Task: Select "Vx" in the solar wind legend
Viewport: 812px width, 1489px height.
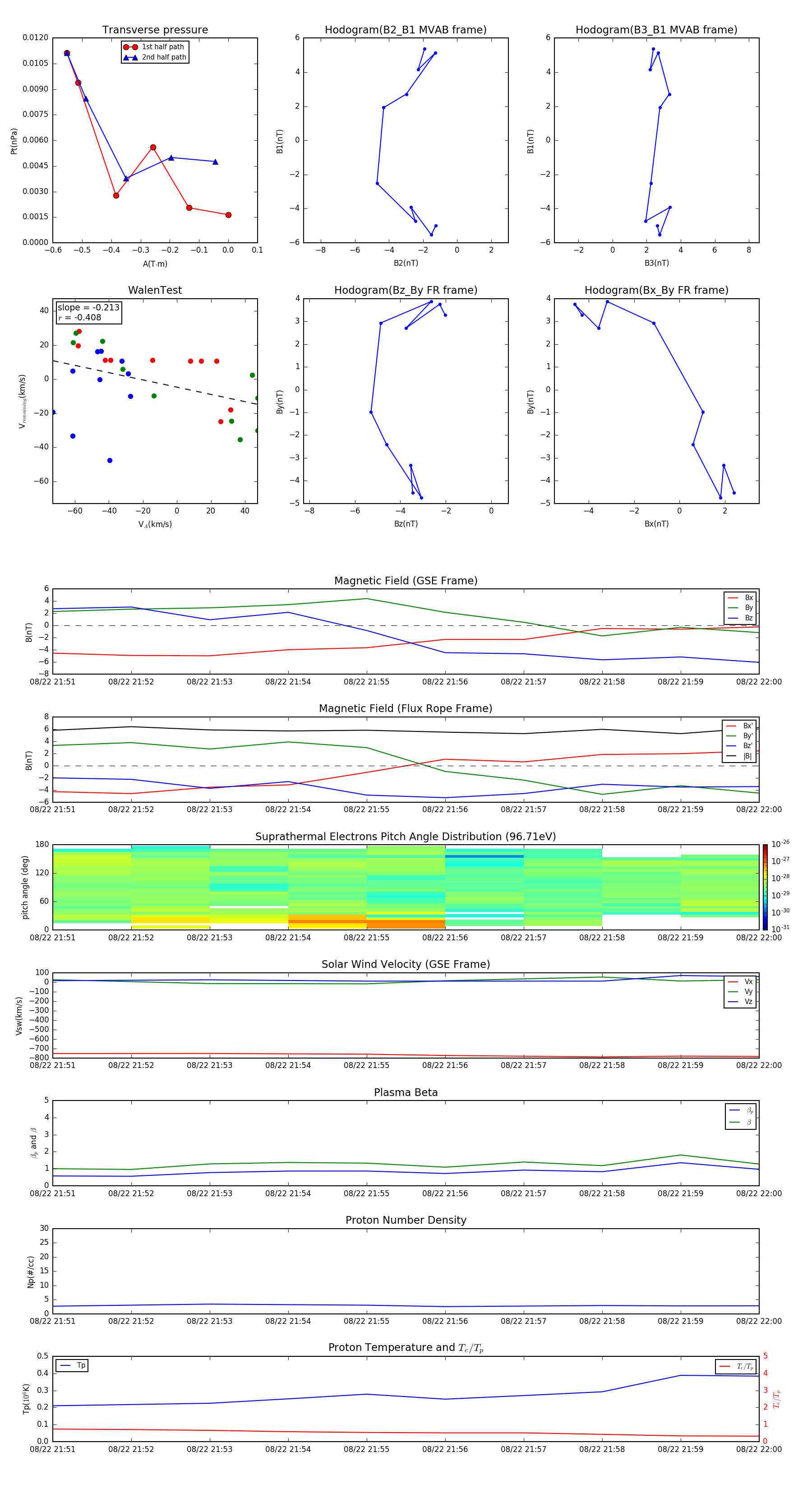Action: pyautogui.click(x=740, y=982)
